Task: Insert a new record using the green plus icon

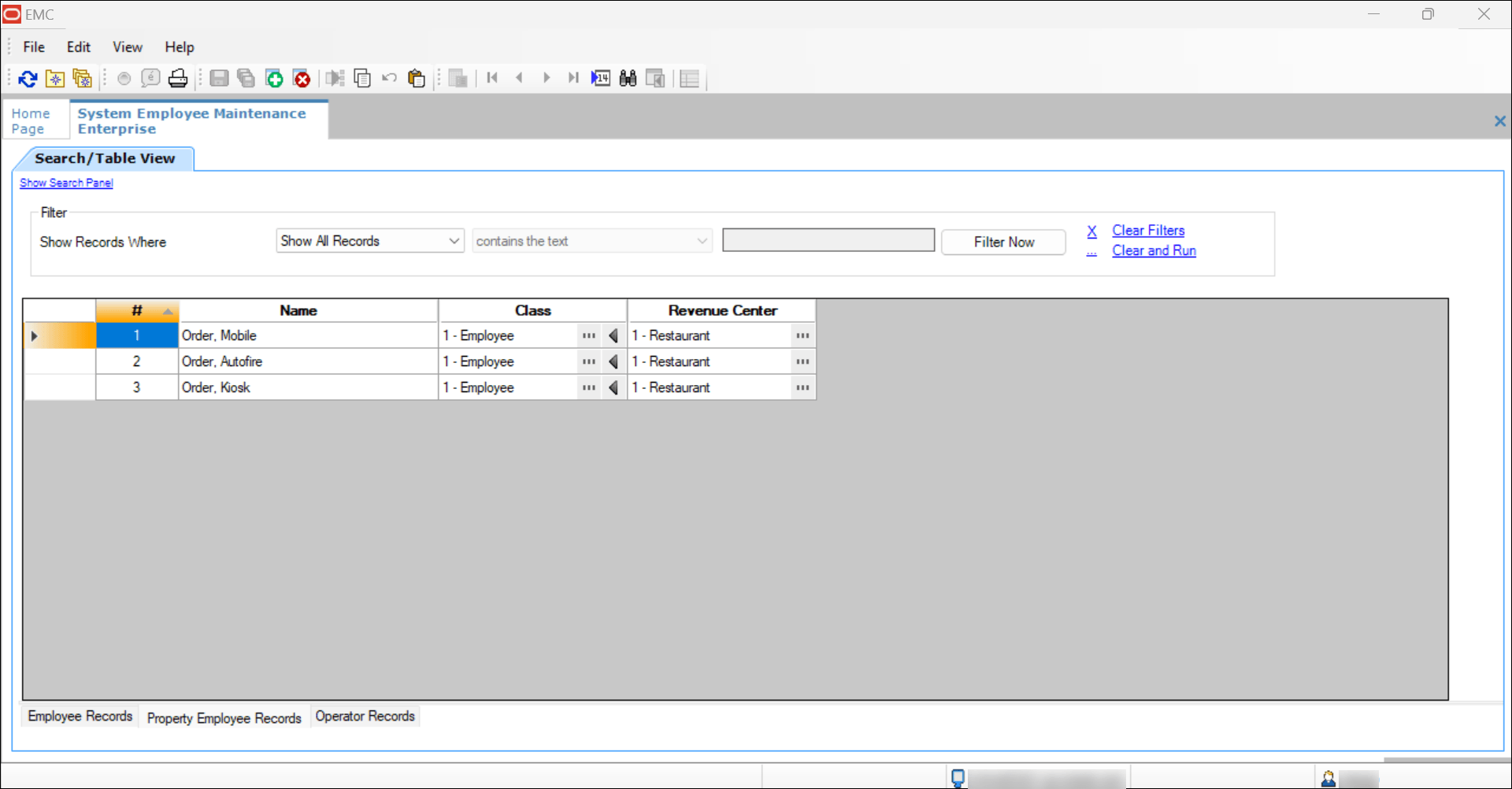Action: [x=274, y=78]
